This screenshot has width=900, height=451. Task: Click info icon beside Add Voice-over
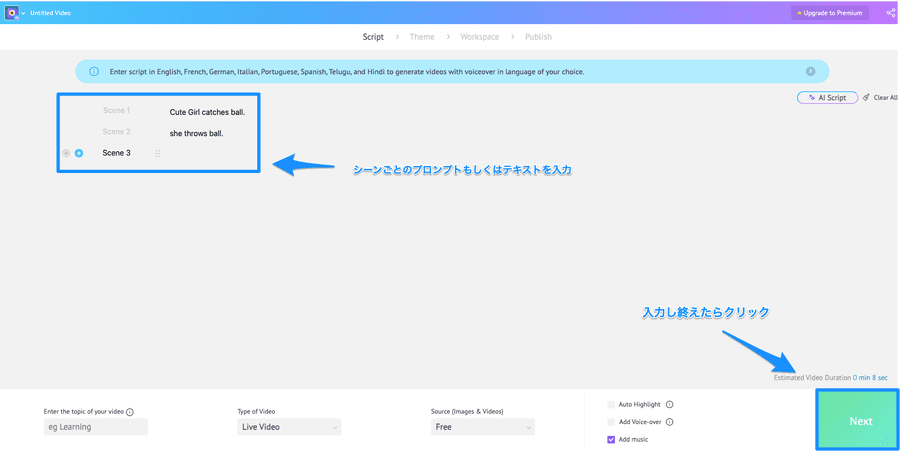pos(669,422)
